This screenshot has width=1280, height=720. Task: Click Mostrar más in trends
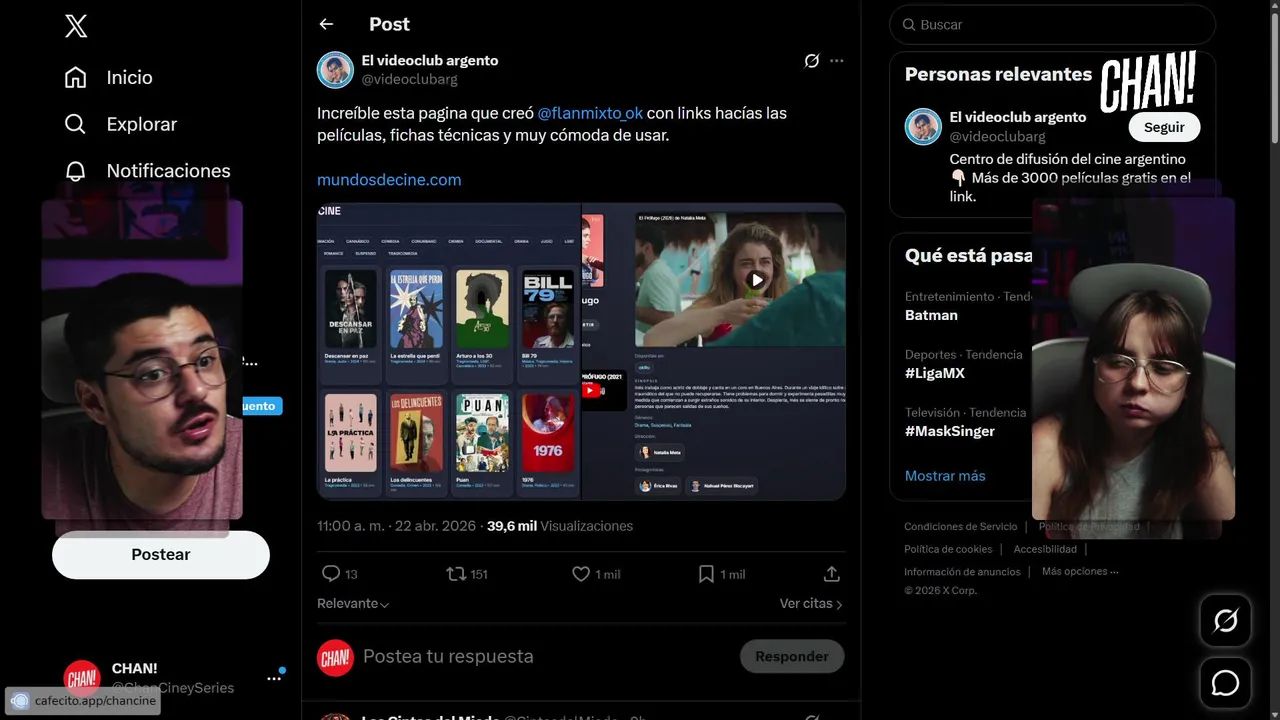pos(945,476)
